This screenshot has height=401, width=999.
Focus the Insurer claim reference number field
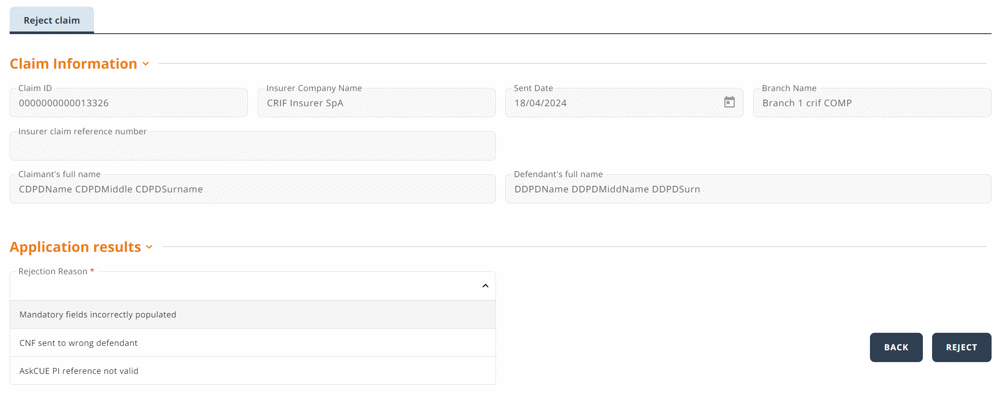coord(252,146)
